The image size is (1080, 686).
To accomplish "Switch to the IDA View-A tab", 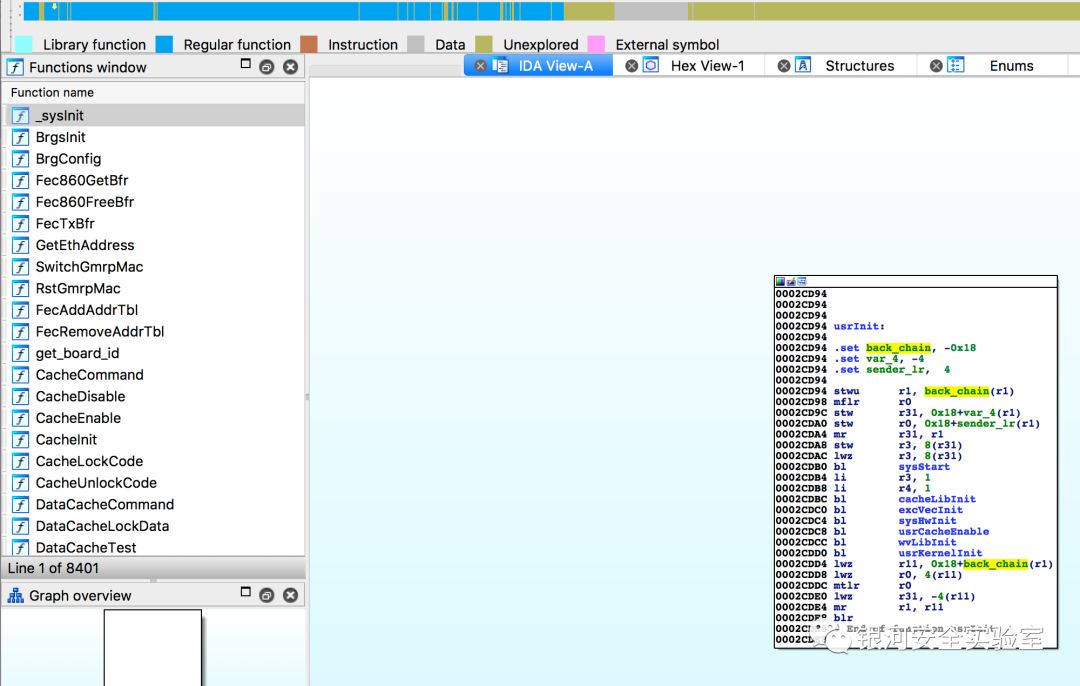I will 539,65.
